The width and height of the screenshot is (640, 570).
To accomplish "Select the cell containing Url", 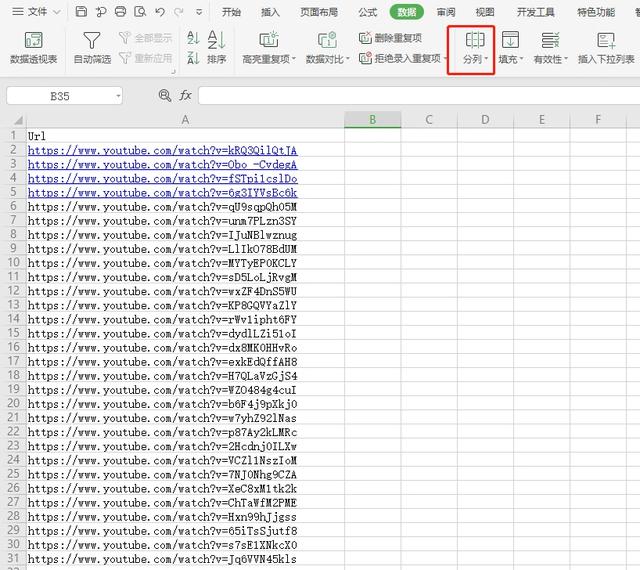I will 185,136.
